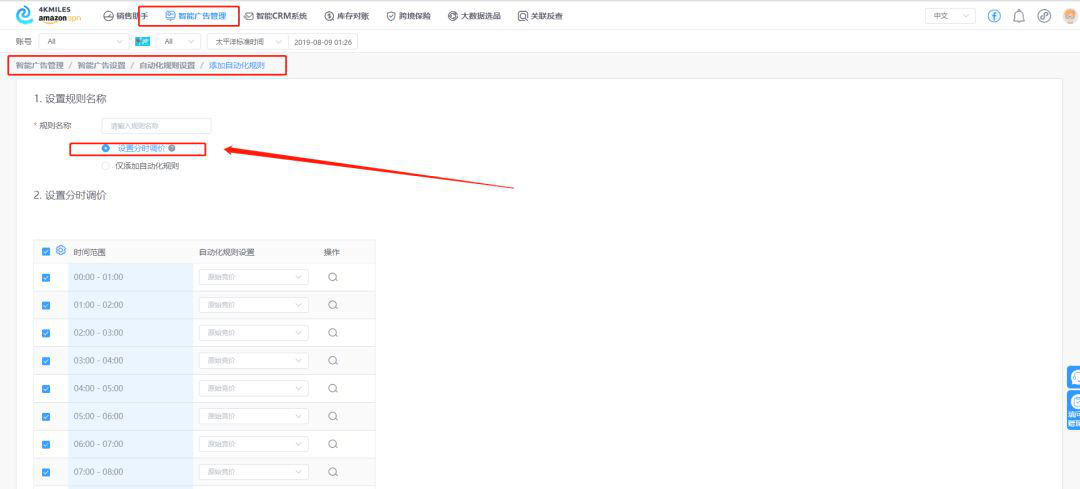Expand the 太平洋标准时间 timezone dropdown
Image resolution: width=1080 pixels, height=489 pixels.
pos(245,42)
